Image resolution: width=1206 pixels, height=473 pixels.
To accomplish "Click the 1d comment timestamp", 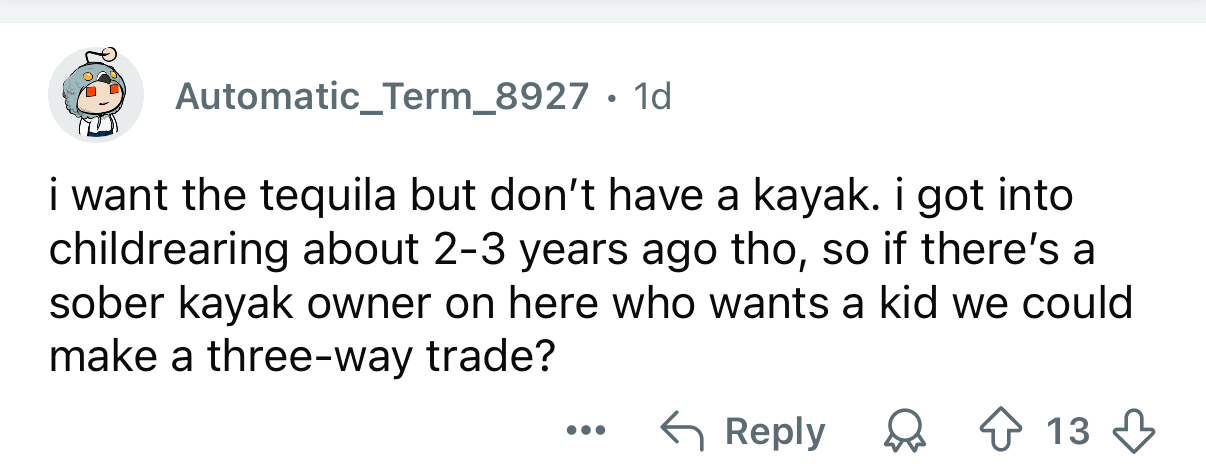I will (x=652, y=96).
